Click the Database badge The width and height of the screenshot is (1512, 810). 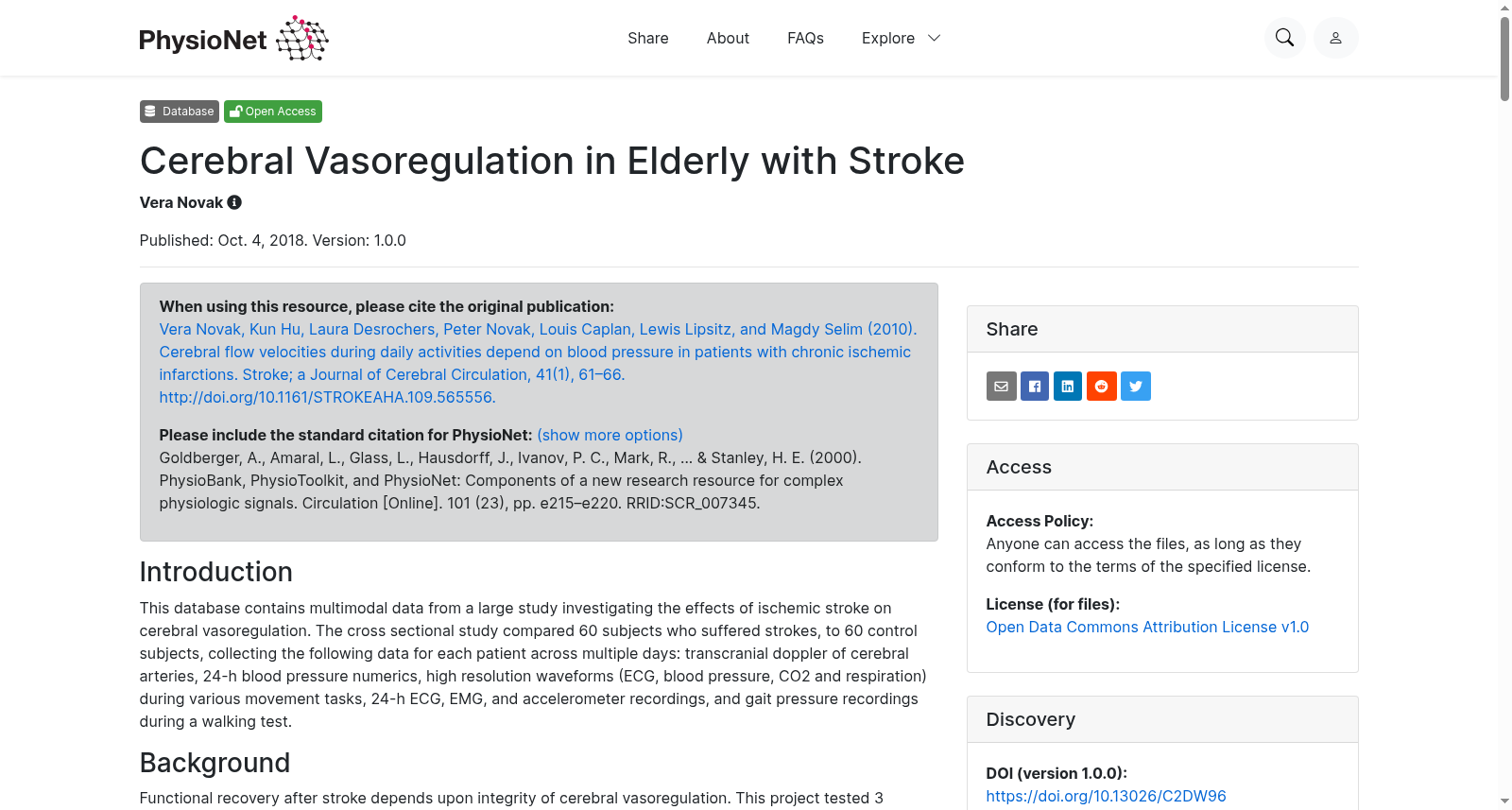click(x=180, y=112)
